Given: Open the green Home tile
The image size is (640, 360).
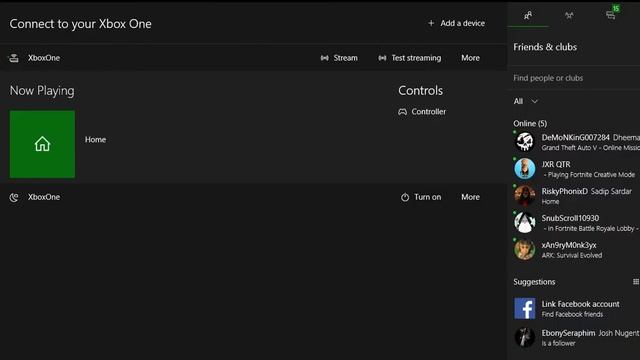Looking at the screenshot, I should click(42, 144).
